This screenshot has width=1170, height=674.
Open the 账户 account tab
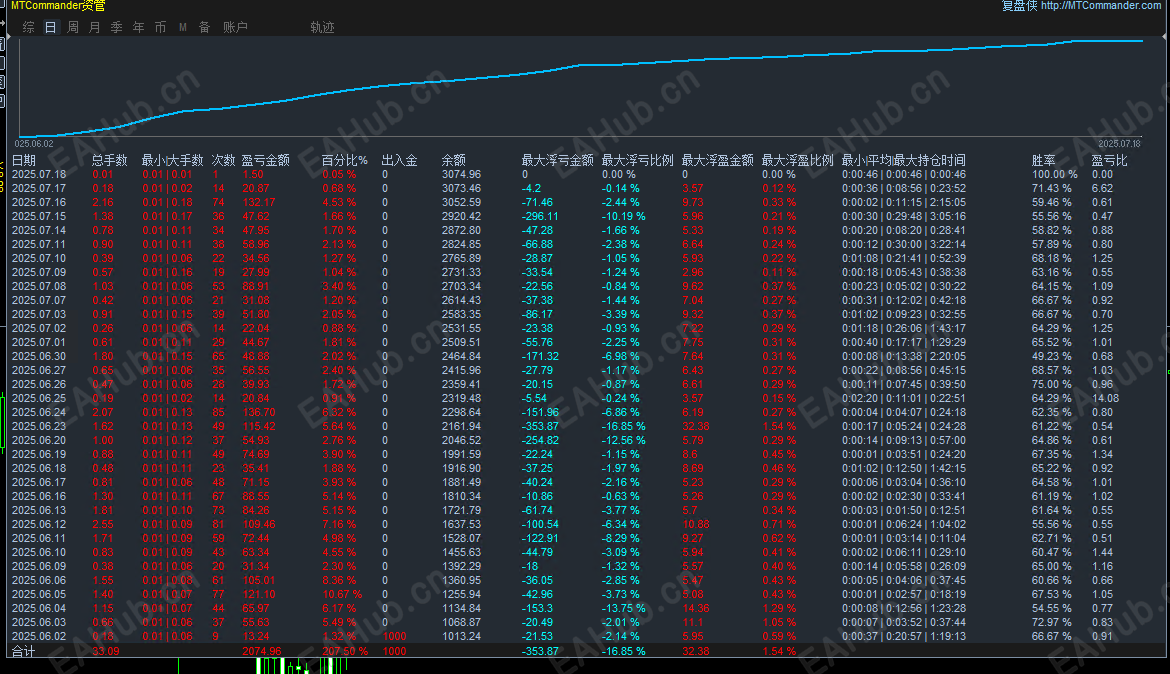click(x=235, y=27)
